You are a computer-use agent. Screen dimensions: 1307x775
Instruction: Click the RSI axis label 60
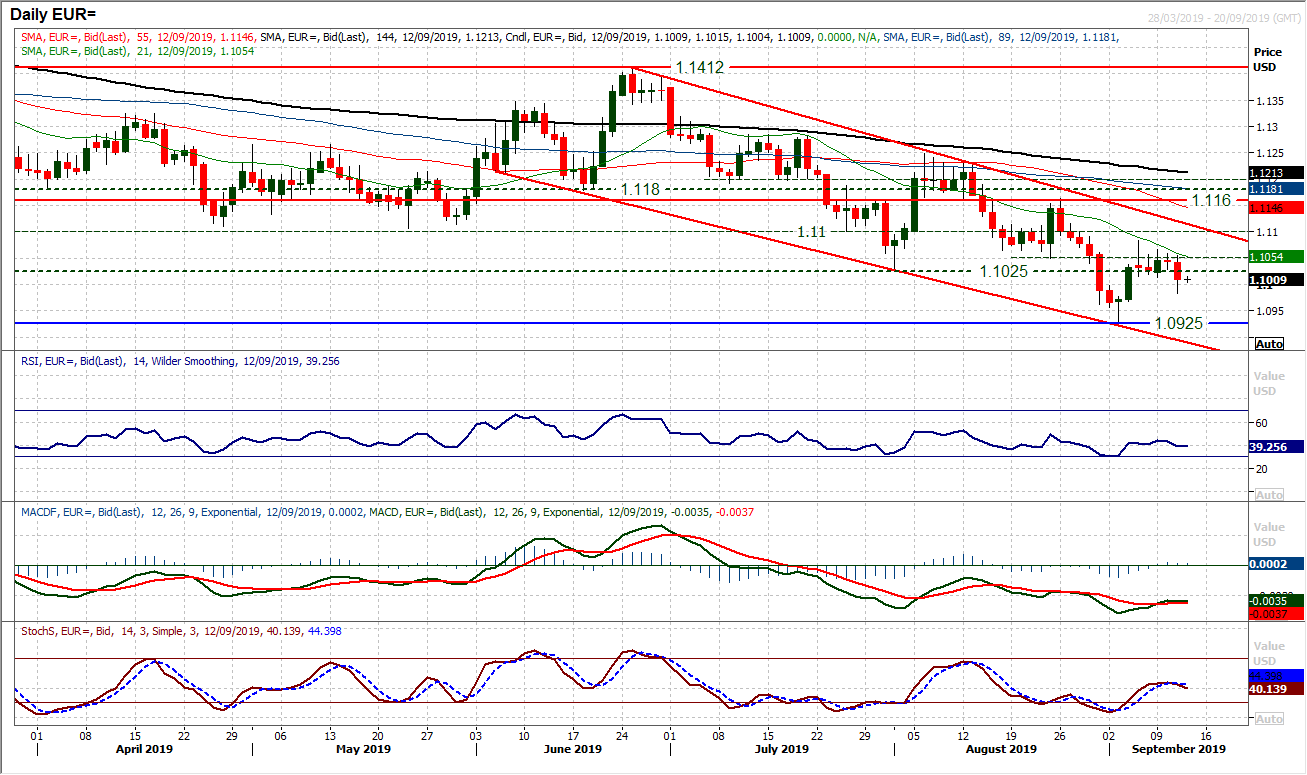[1261, 423]
